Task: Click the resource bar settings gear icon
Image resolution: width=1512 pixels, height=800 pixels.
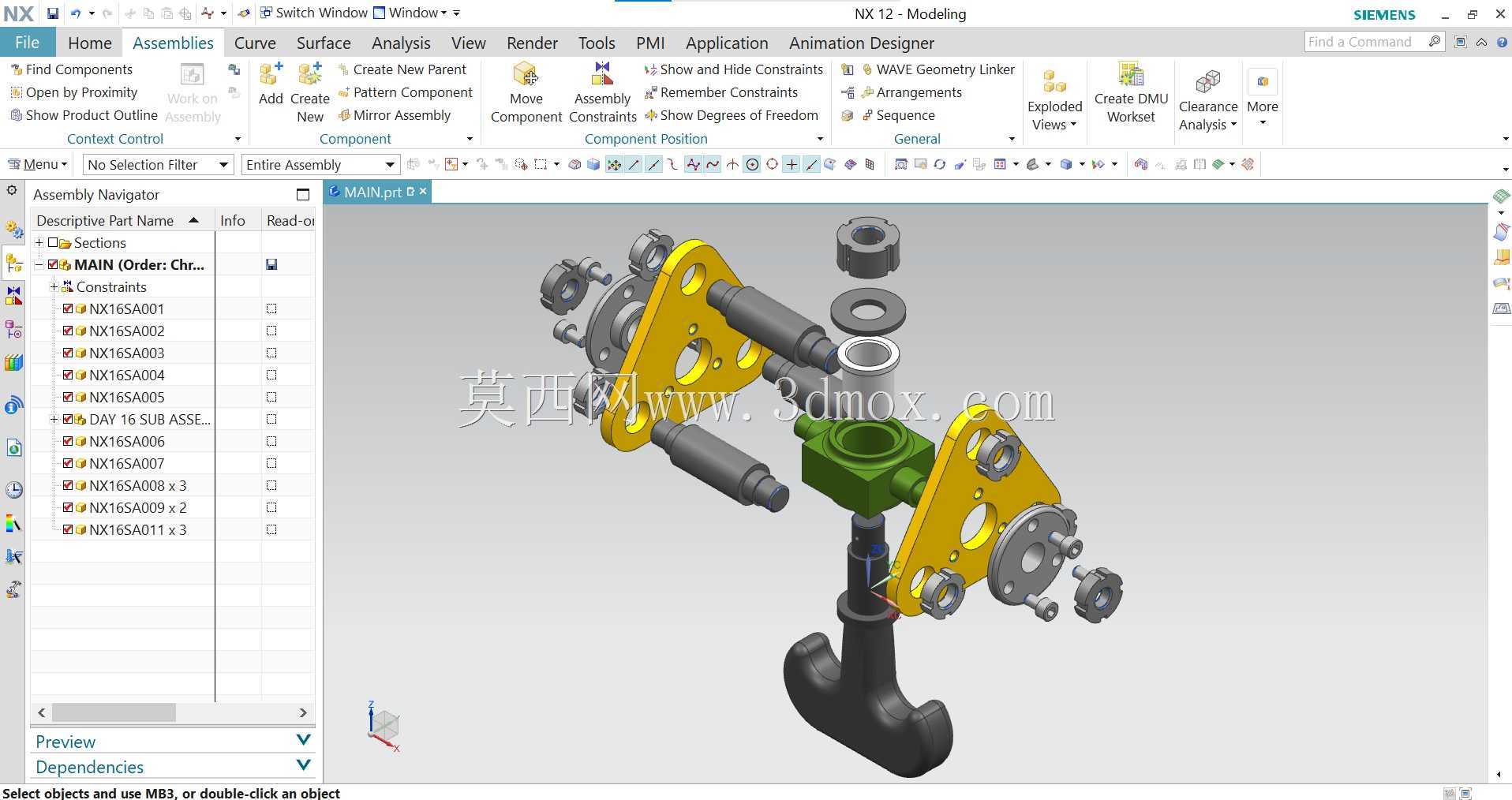Action: click(12, 190)
